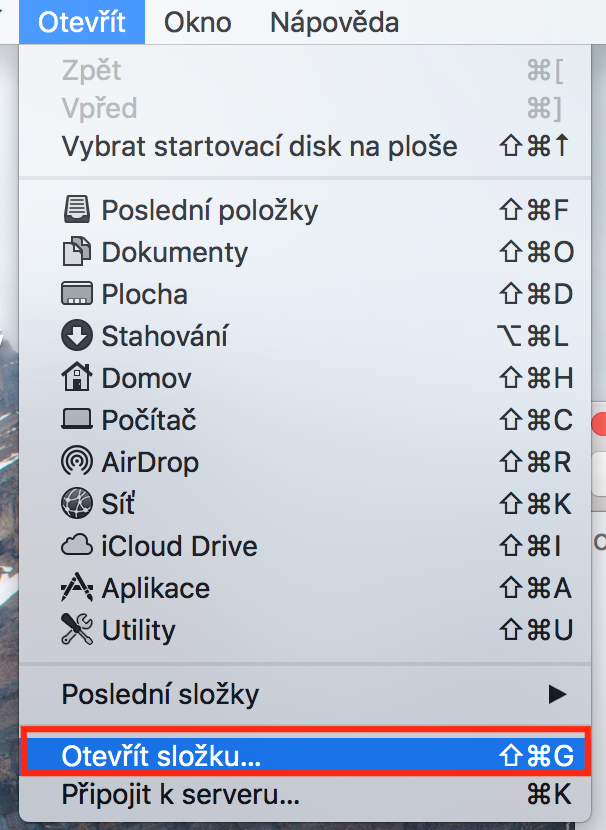
Task: Click the Utility tools icon
Action: [77, 630]
